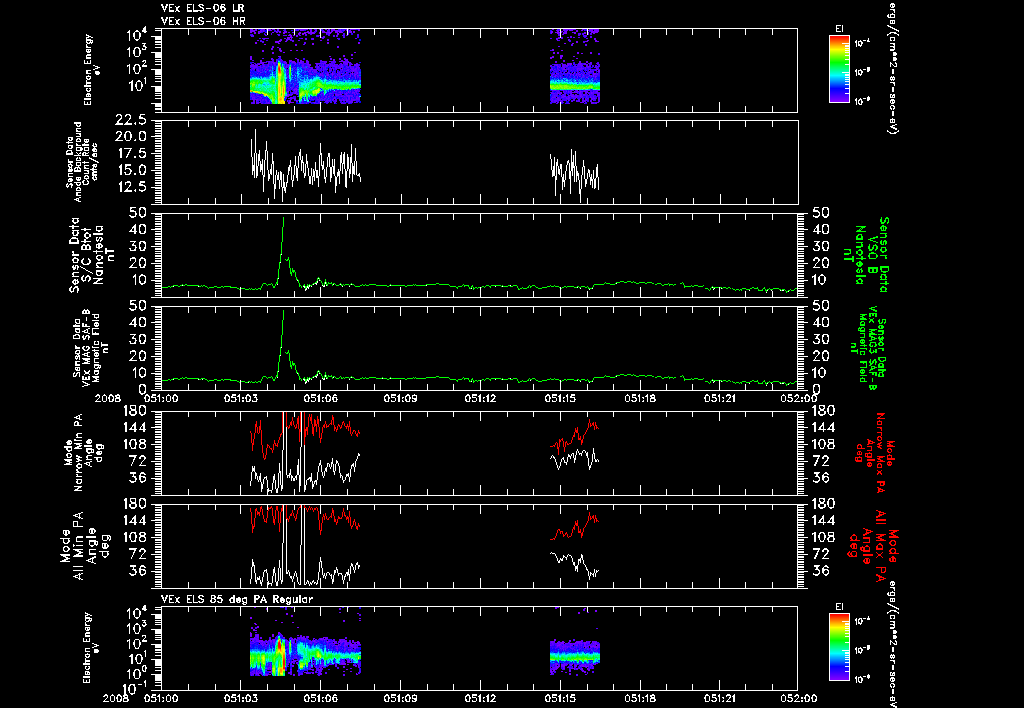Screen dimensions: 1024x708
Task: Click the 'EI' label above top color bar
Action: pos(839,29)
